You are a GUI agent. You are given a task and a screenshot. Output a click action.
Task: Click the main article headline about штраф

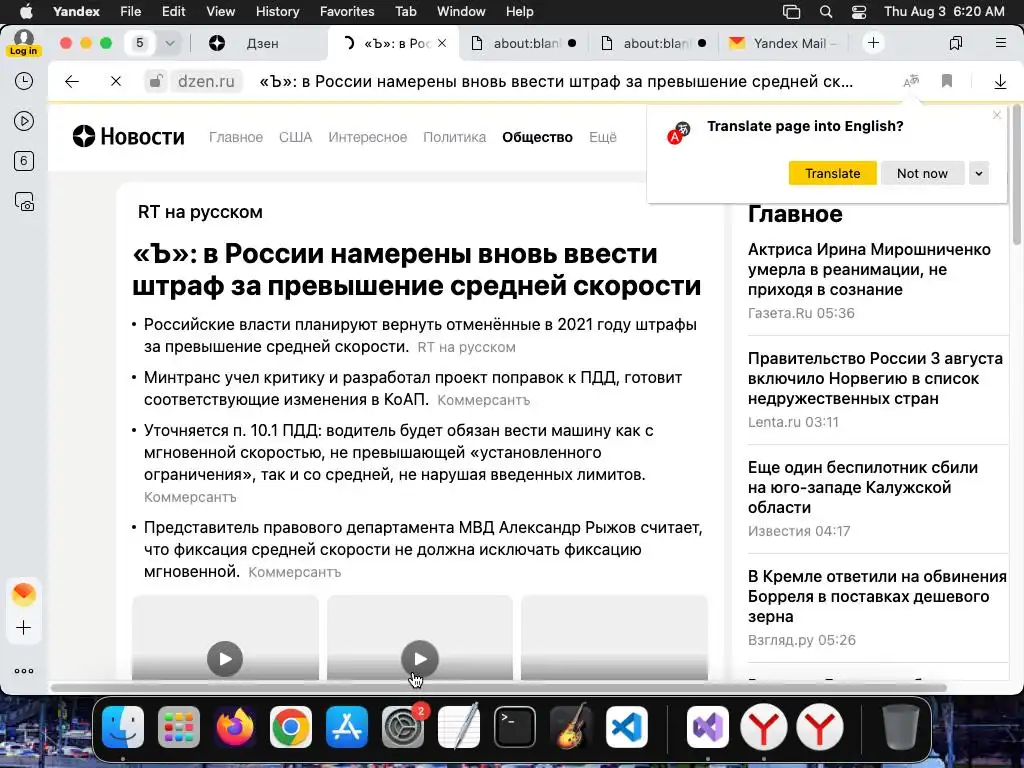(417, 270)
